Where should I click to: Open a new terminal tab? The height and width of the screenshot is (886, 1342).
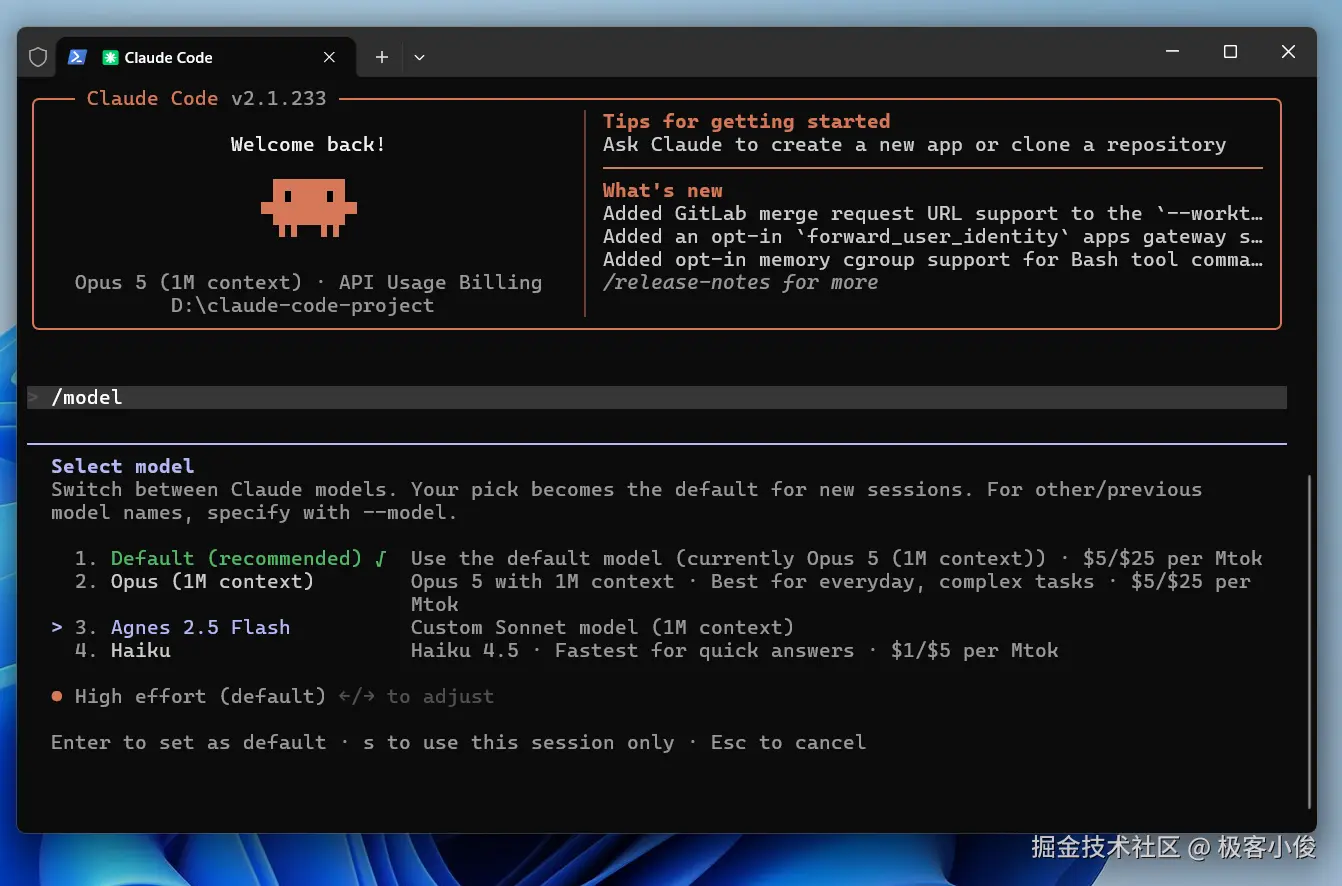(381, 57)
